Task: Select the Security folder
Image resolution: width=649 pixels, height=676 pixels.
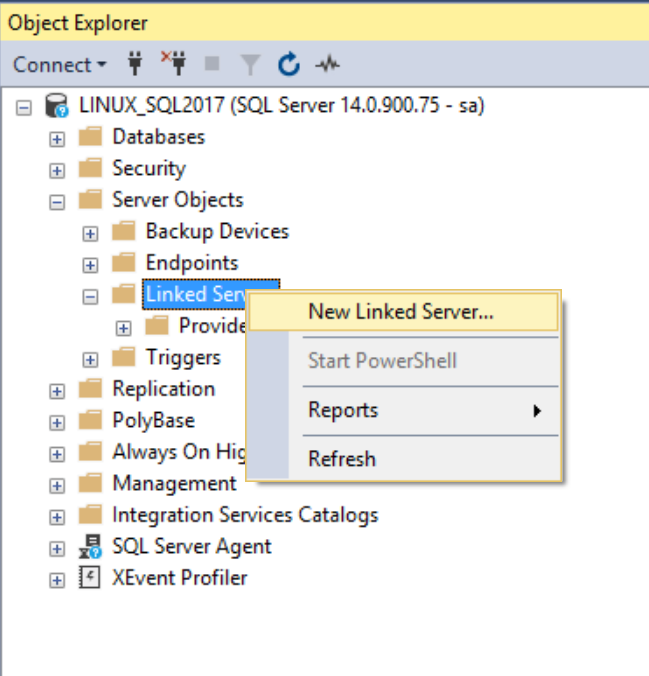Action: tap(149, 168)
